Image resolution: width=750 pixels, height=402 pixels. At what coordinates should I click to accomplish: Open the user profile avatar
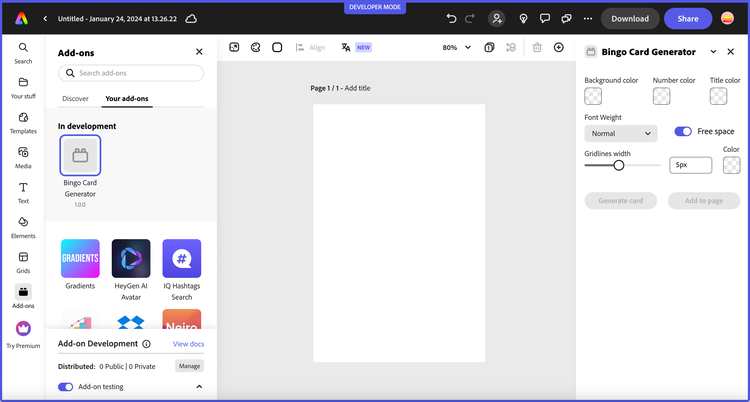click(x=727, y=19)
